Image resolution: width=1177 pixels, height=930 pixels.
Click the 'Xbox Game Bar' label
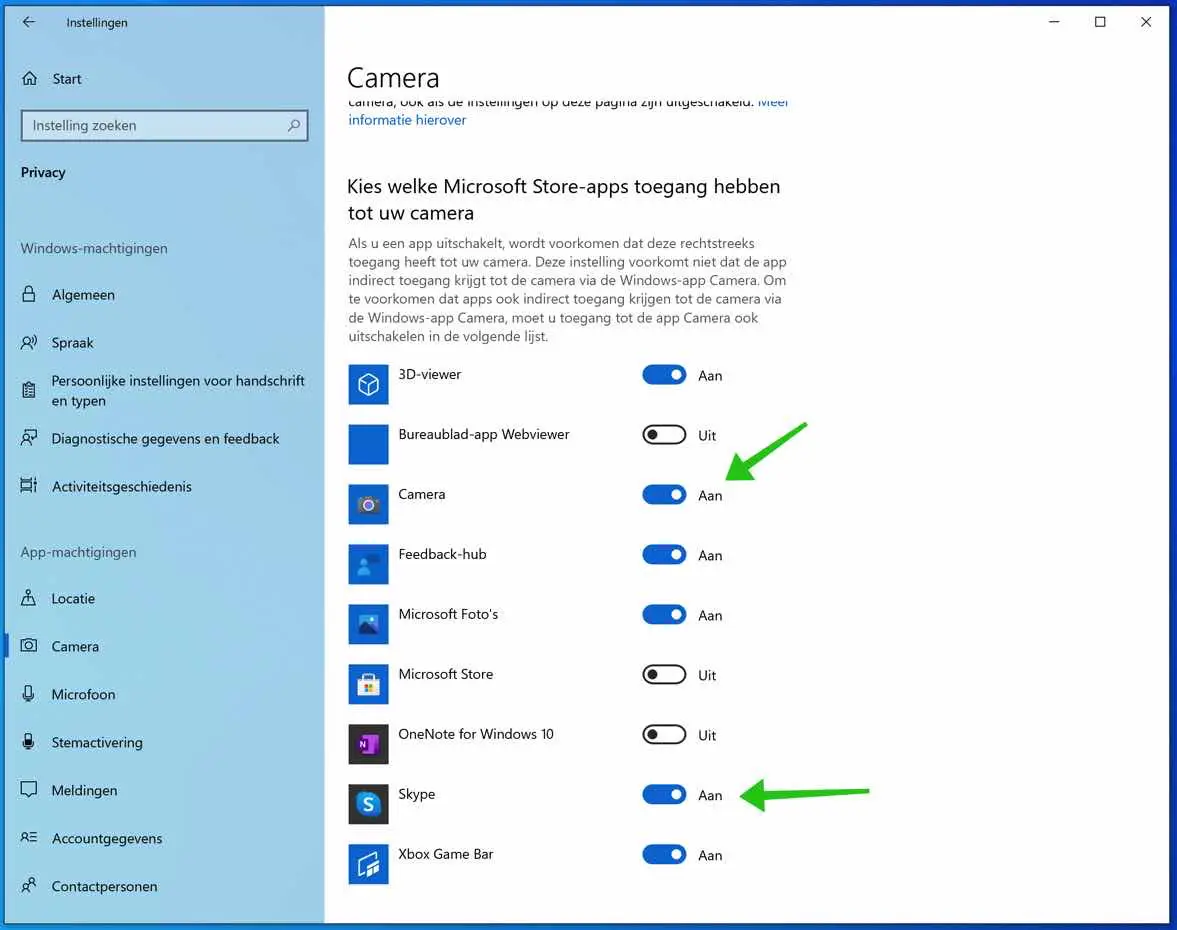445,854
